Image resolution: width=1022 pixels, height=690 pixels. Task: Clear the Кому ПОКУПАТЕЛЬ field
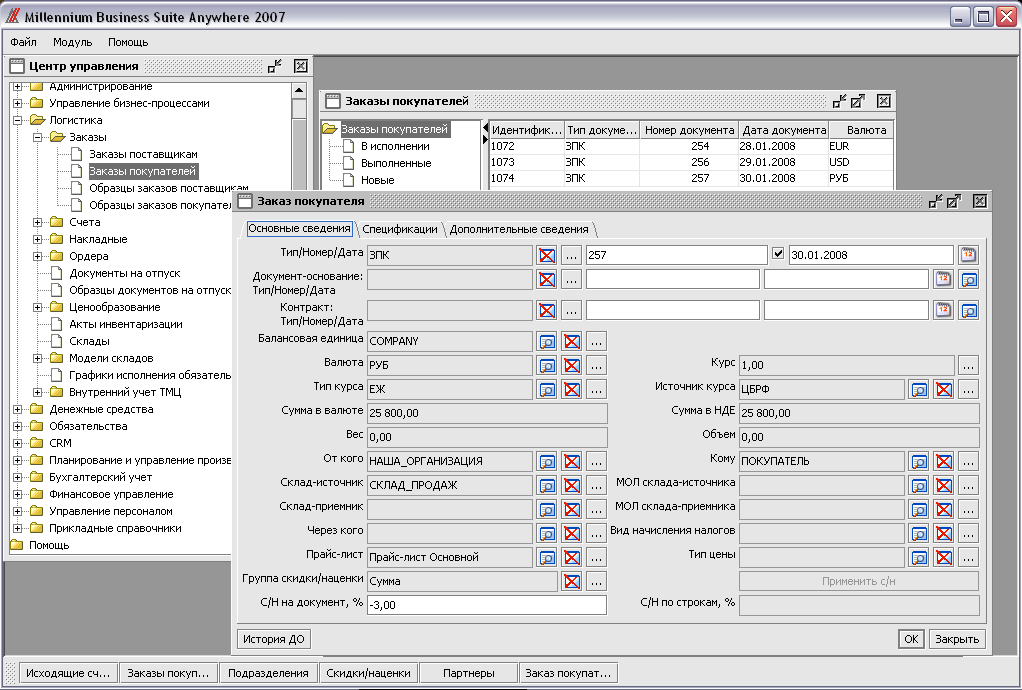point(944,461)
